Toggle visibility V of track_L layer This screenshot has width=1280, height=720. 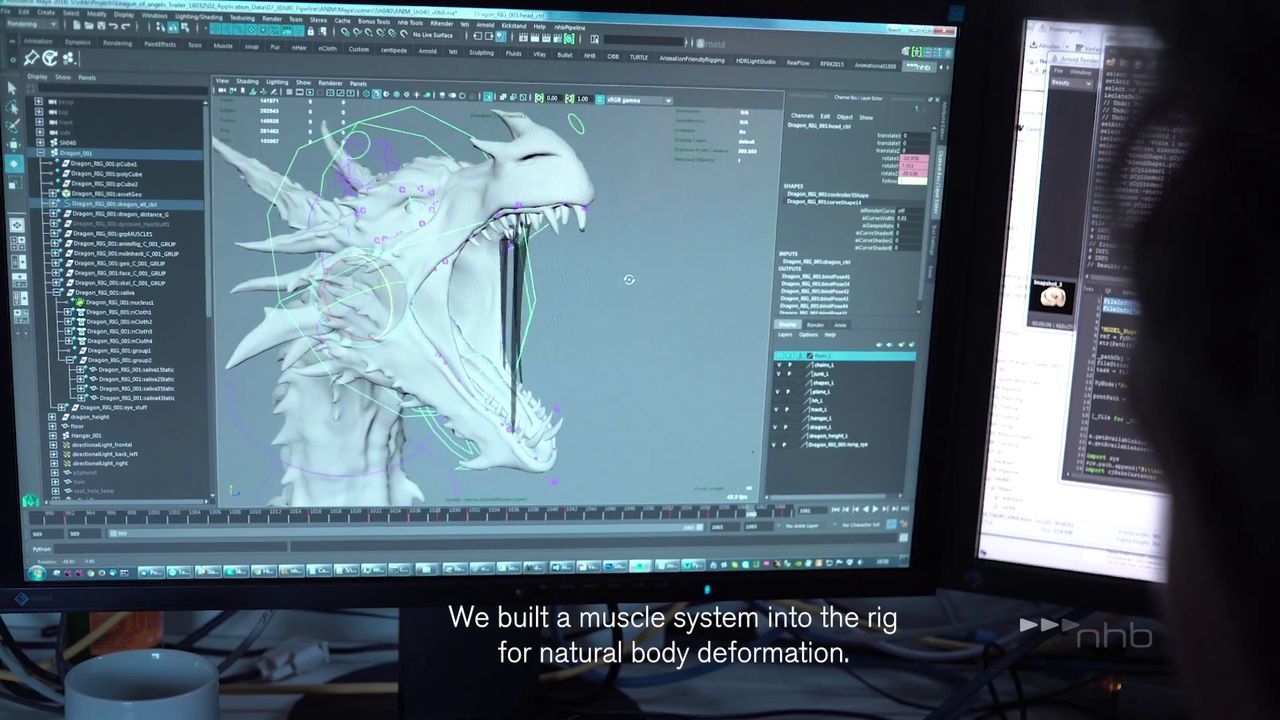tap(776, 410)
